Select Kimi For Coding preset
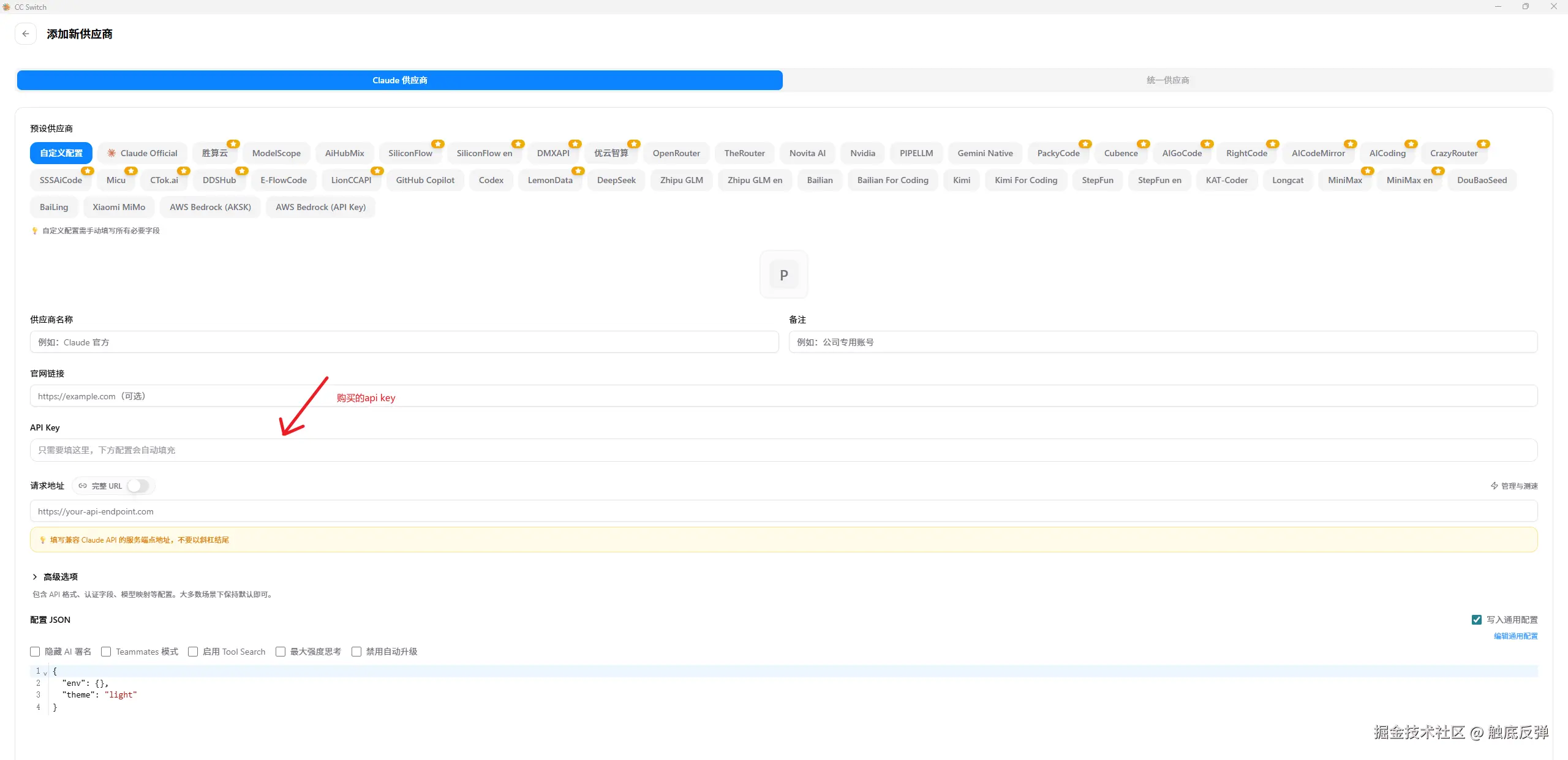Image resolution: width=1568 pixels, height=760 pixels. tap(1026, 180)
